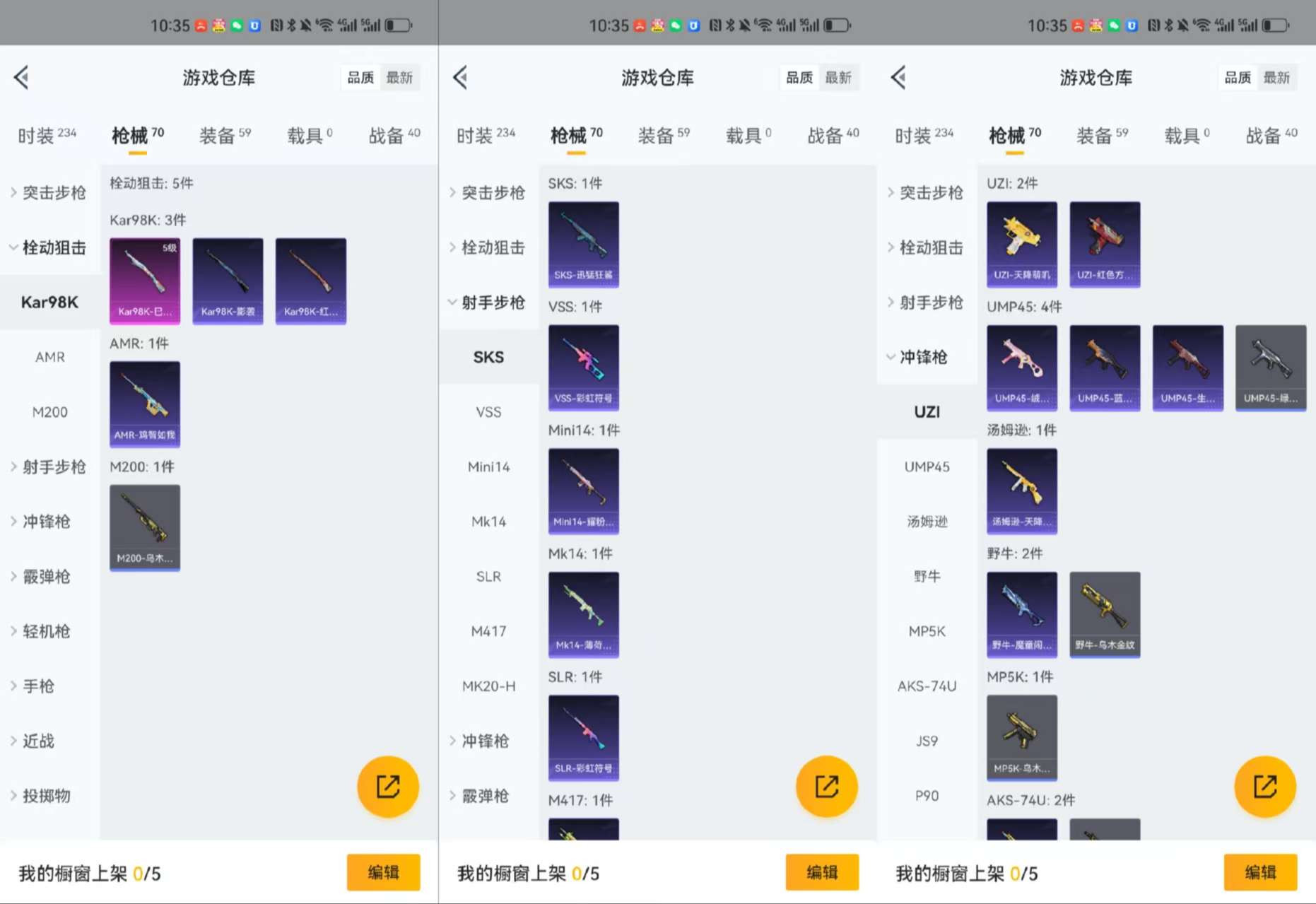Open the 战备 40 tab in right screen
Image resolution: width=1316 pixels, height=904 pixels.
tap(1271, 135)
